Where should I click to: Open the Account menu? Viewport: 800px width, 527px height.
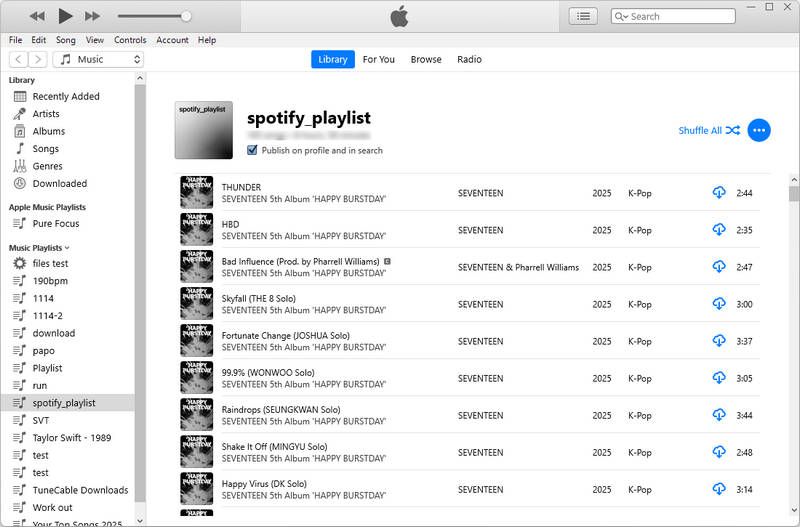[x=172, y=40]
